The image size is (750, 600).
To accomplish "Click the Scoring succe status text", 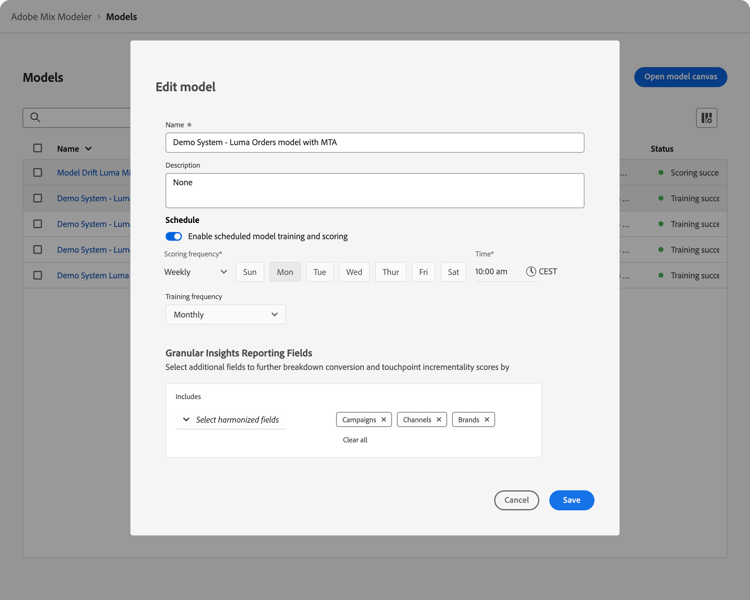I will pyautogui.click(x=695, y=173).
